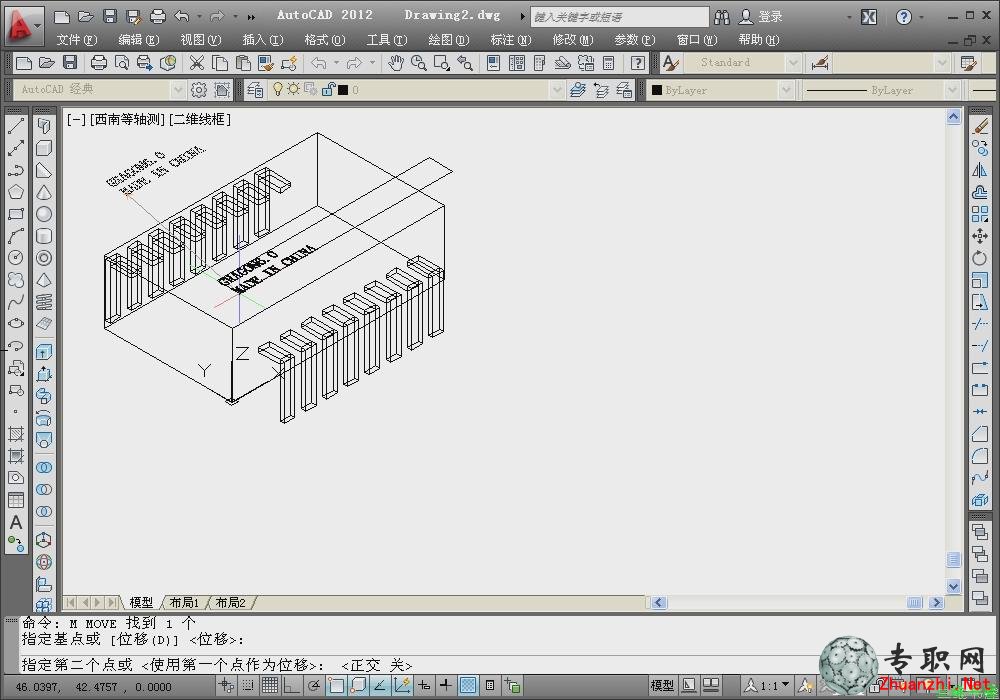Activate the Hatch tool
The height and width of the screenshot is (700, 1000).
pyautogui.click(x=16, y=434)
